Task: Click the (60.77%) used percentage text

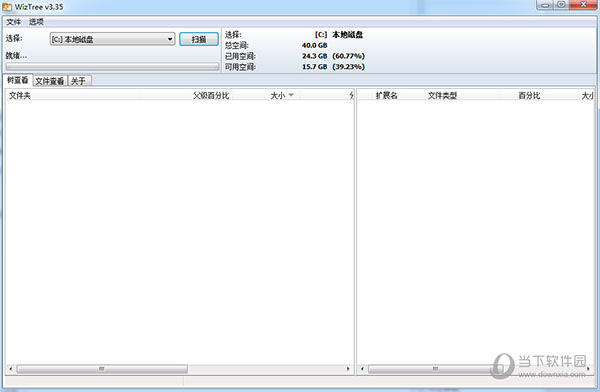Action: (349, 56)
